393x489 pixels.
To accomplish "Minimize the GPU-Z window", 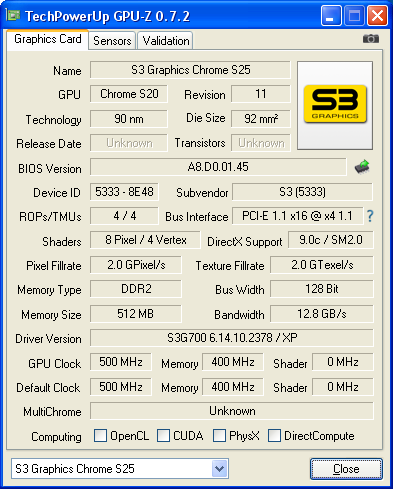I will pyautogui.click(x=331, y=16).
